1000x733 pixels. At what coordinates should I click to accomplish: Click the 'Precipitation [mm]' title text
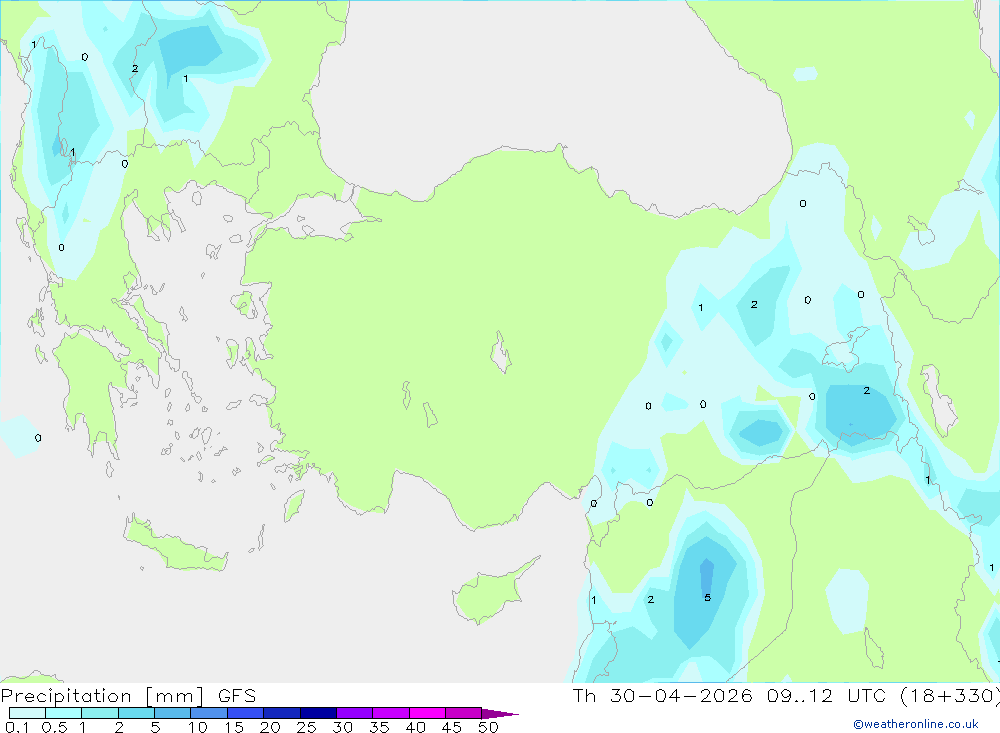click(x=102, y=696)
